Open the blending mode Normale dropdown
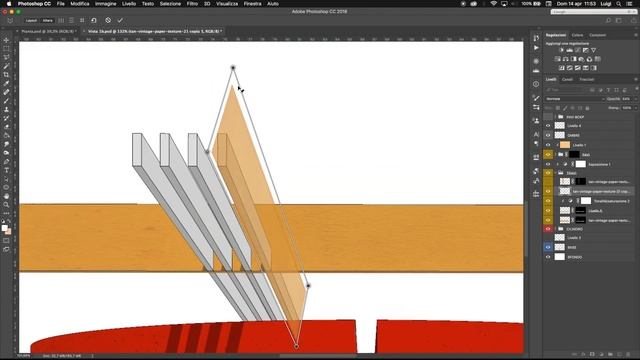 click(x=575, y=99)
